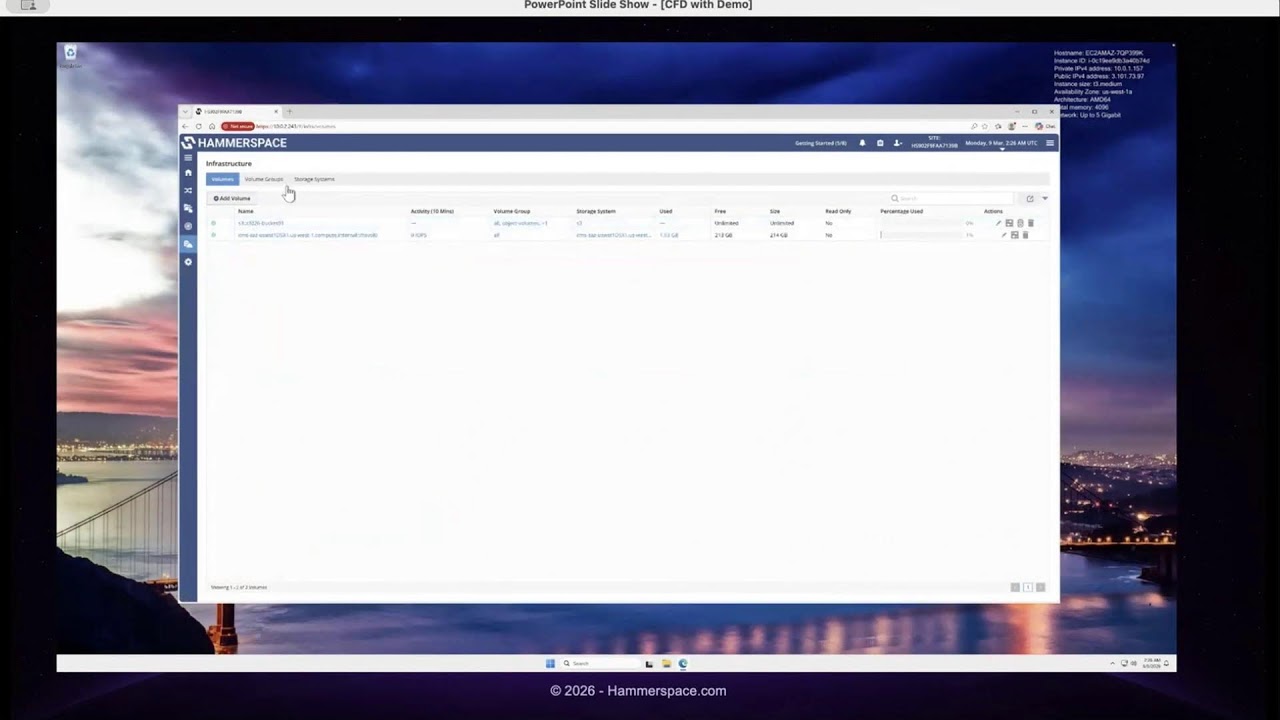Sort by the Read Only column header
This screenshot has height=720, width=1280.
click(x=838, y=211)
